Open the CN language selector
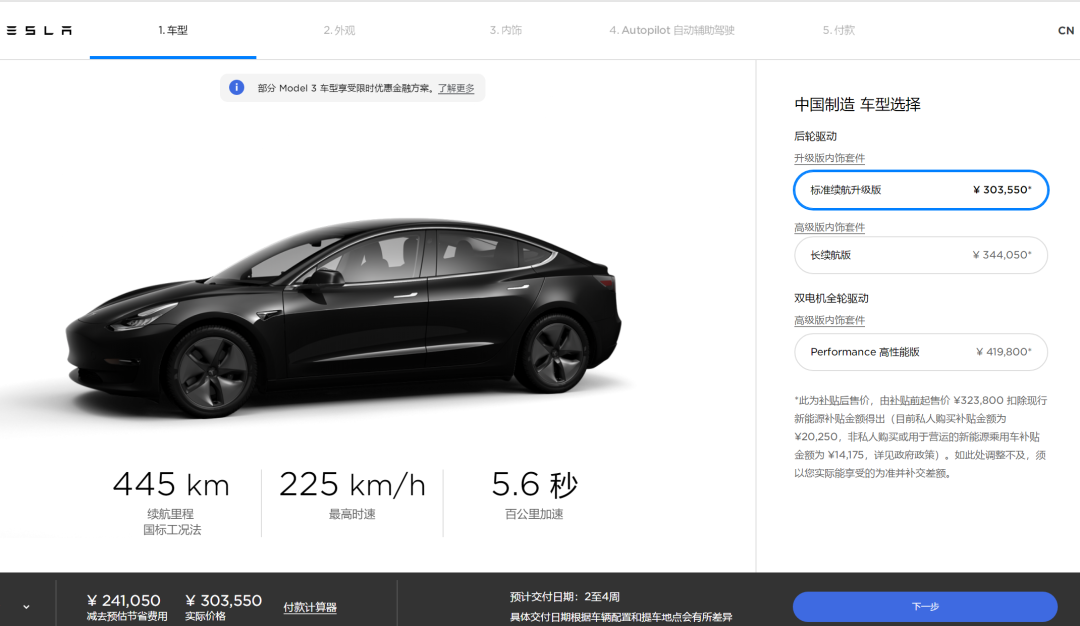This screenshot has width=1080, height=626. [1066, 30]
